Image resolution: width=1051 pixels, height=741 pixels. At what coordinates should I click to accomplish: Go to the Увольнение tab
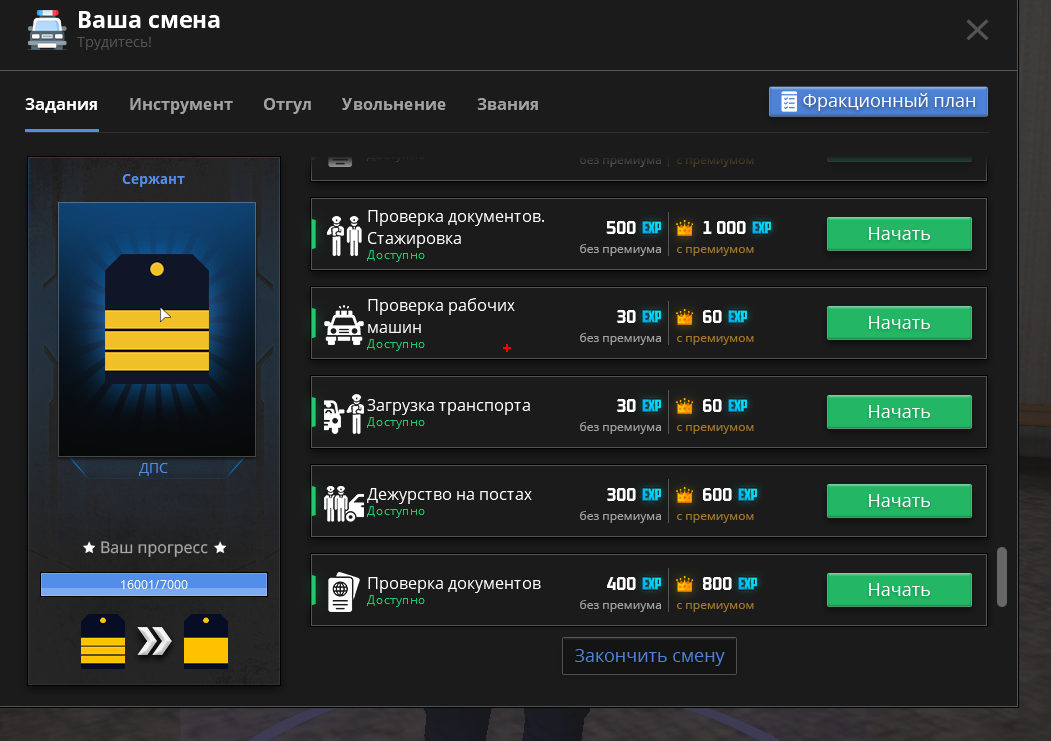coord(393,104)
